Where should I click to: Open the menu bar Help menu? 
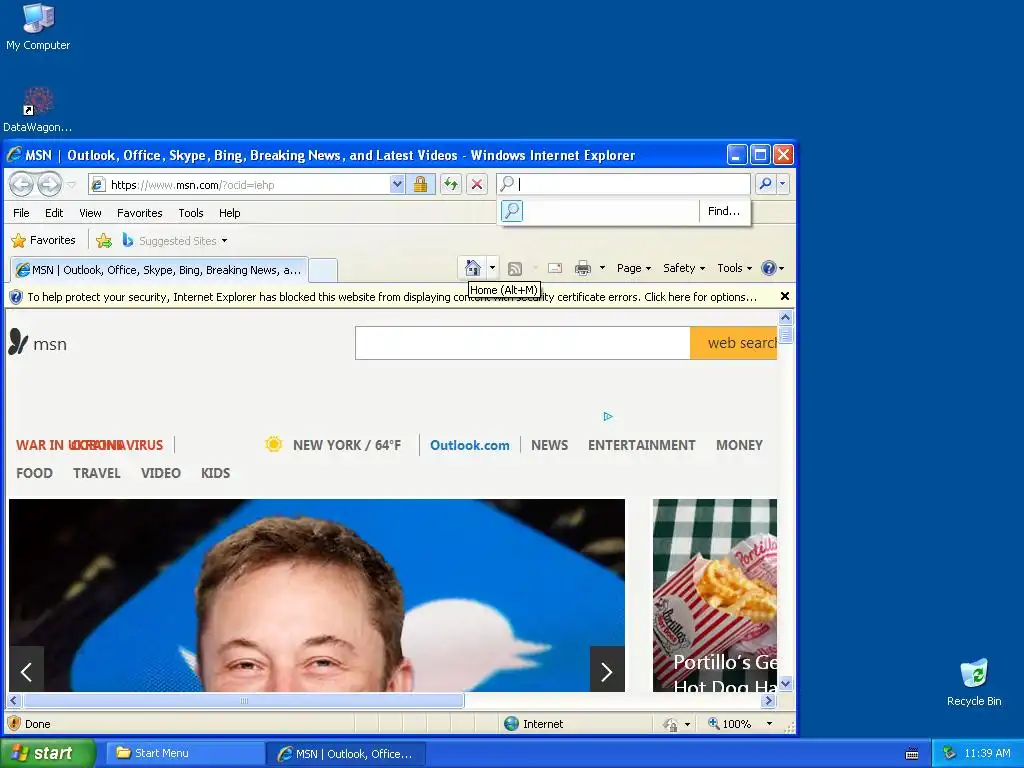click(x=229, y=213)
